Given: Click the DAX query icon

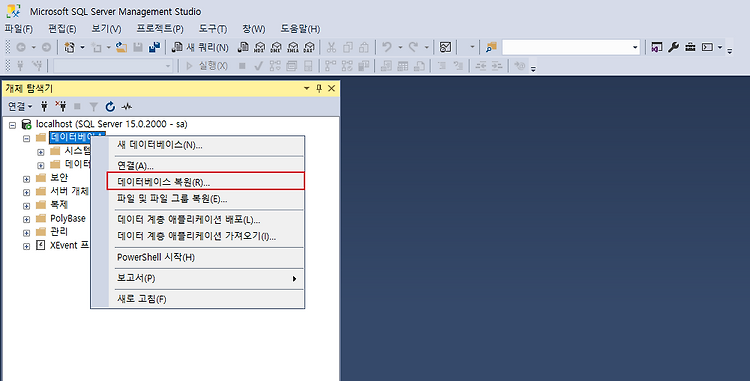Looking at the screenshot, I should click(309, 47).
